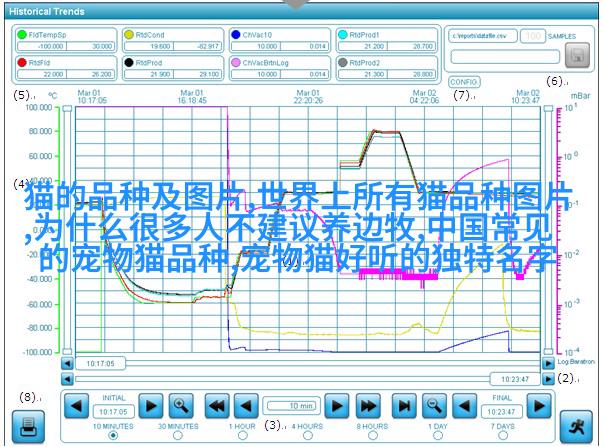Click right arrow of the 10:23:47 scrollbar
The width and height of the screenshot is (604, 447).
pos(548,379)
